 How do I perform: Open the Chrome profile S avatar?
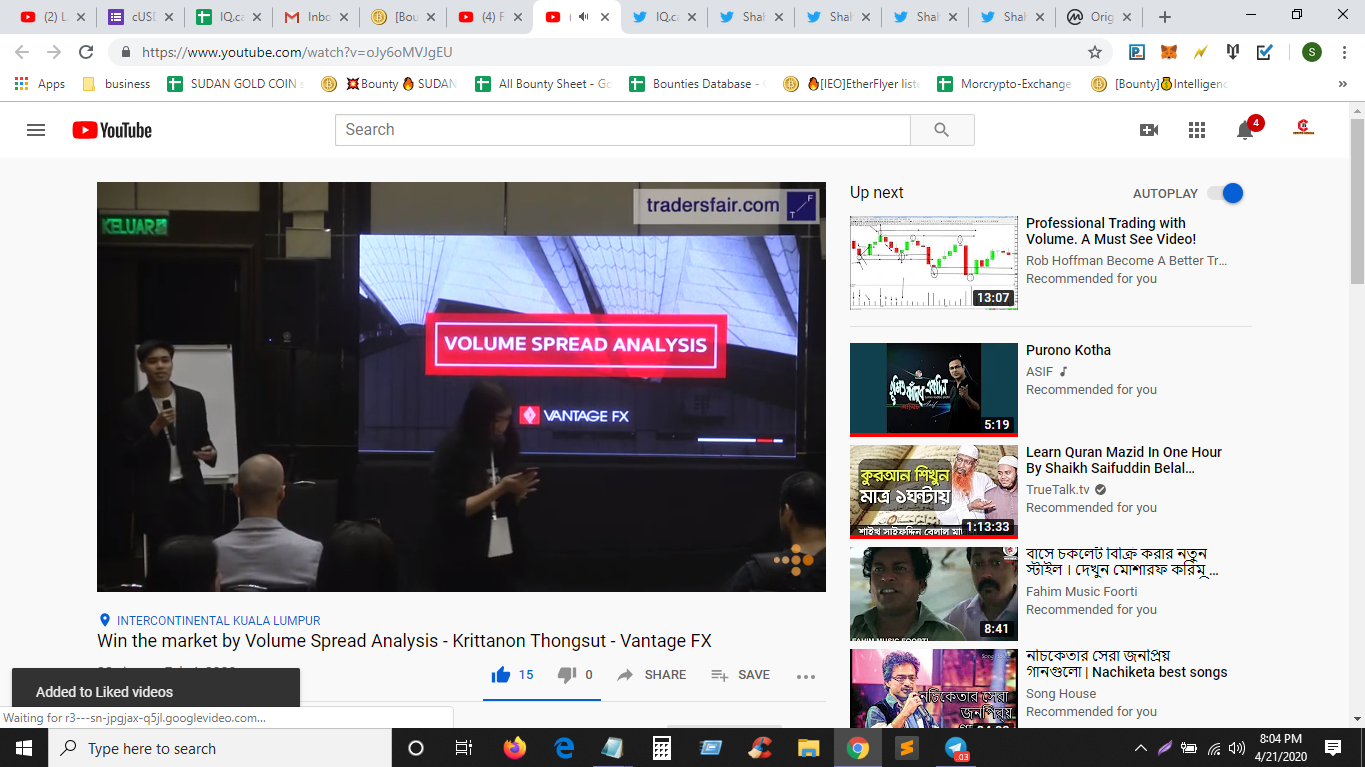point(1312,52)
